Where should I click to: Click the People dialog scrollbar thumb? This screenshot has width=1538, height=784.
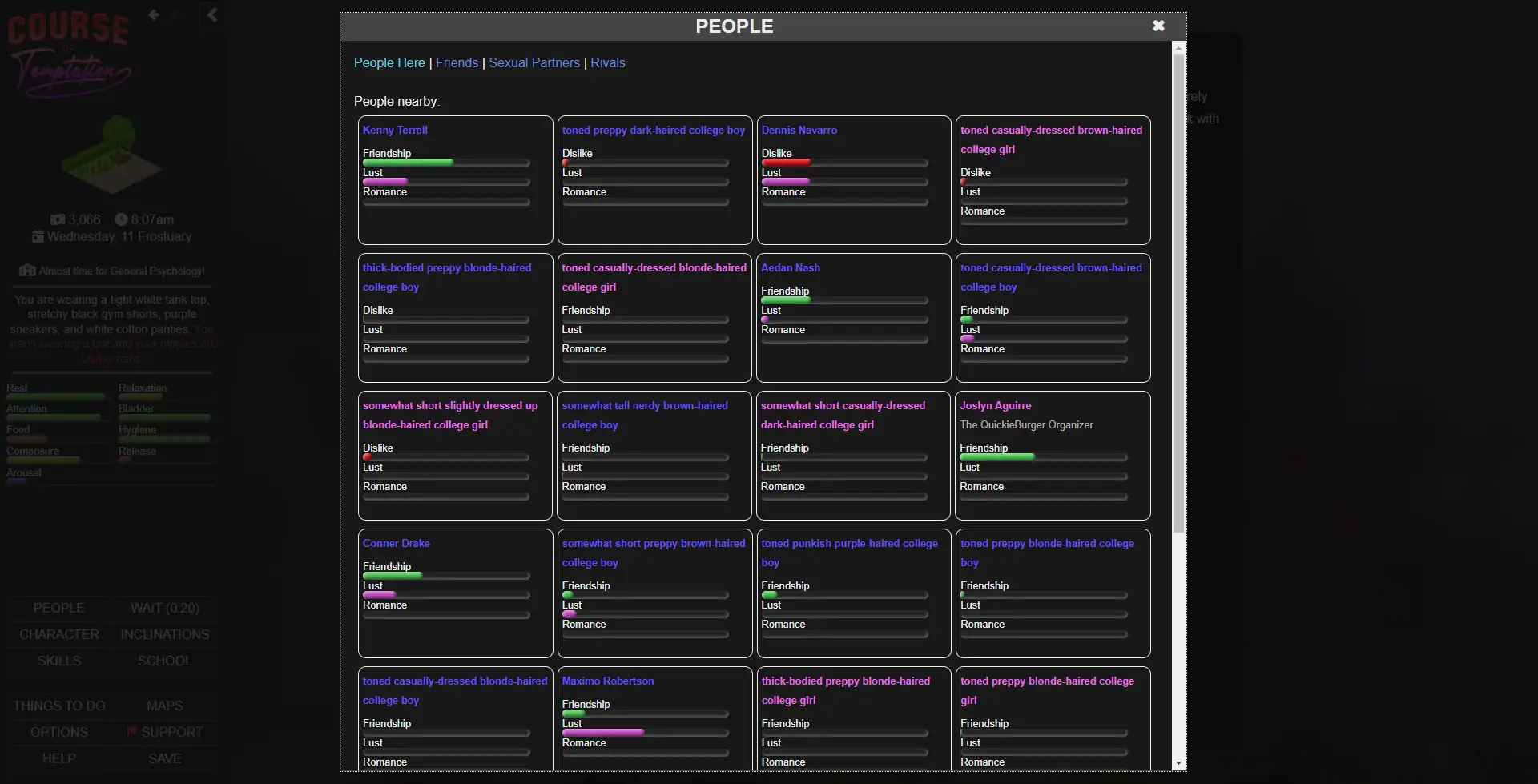click(1178, 292)
